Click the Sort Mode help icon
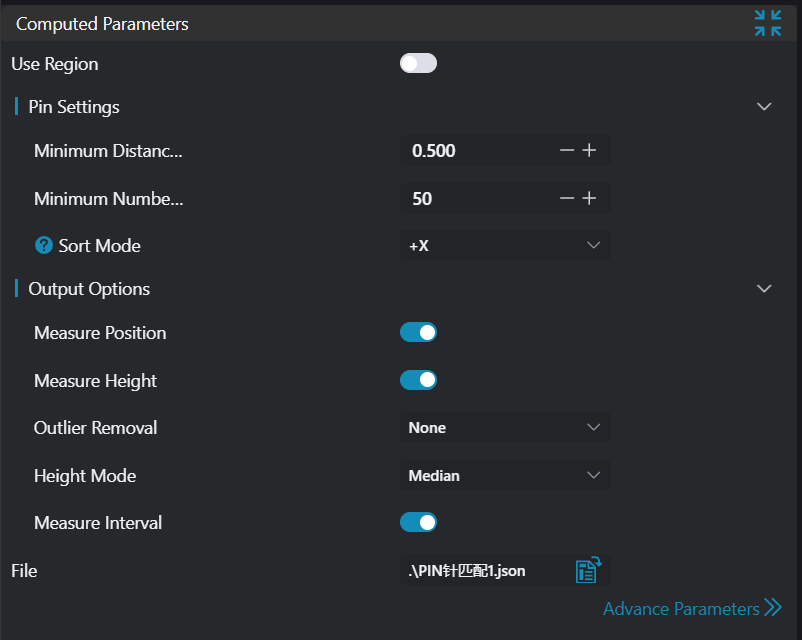This screenshot has height=640, width=802. 43,245
